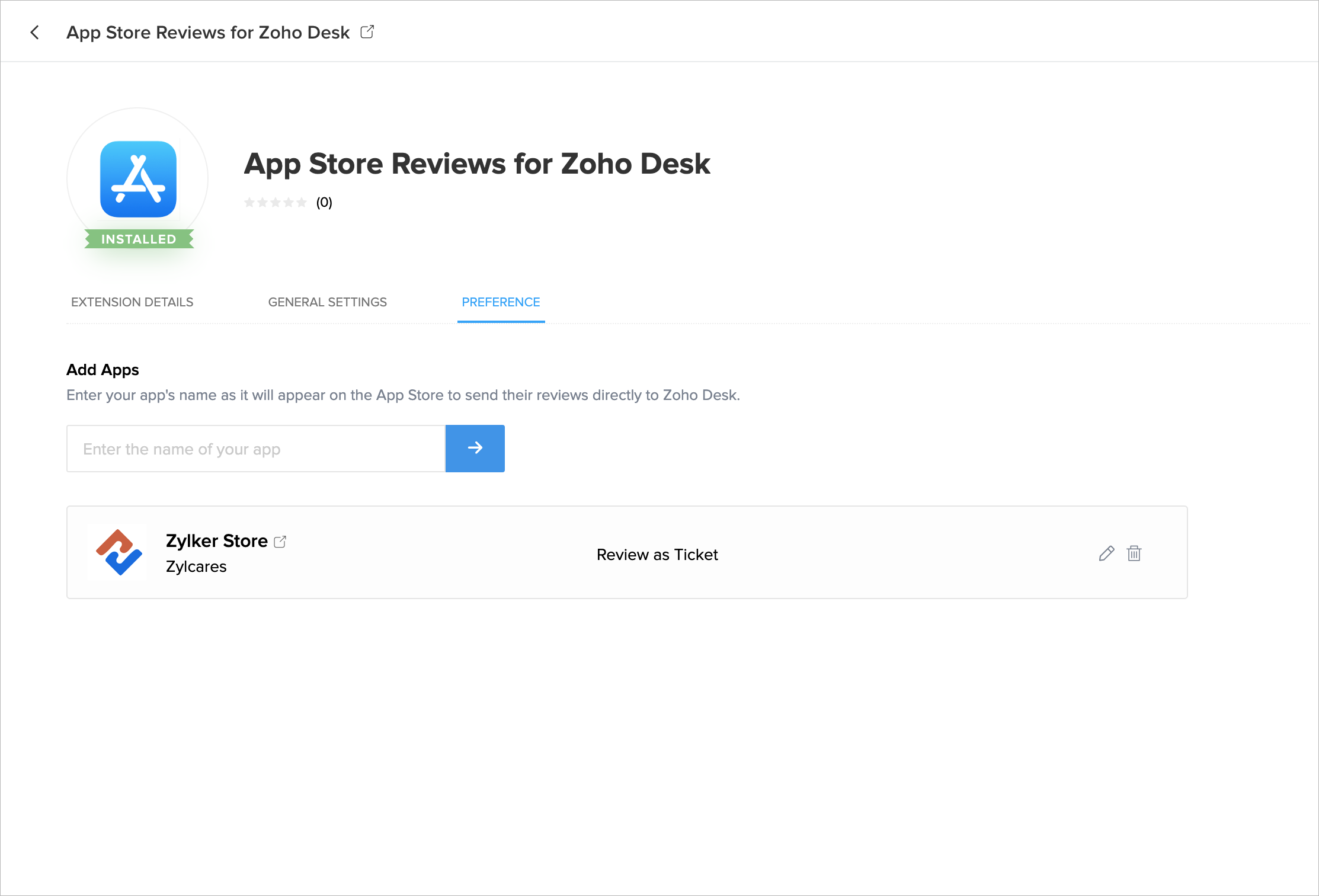Screen dimensions: 1319x896
Task: Click the green INSTALLED badge
Action: [139, 239]
